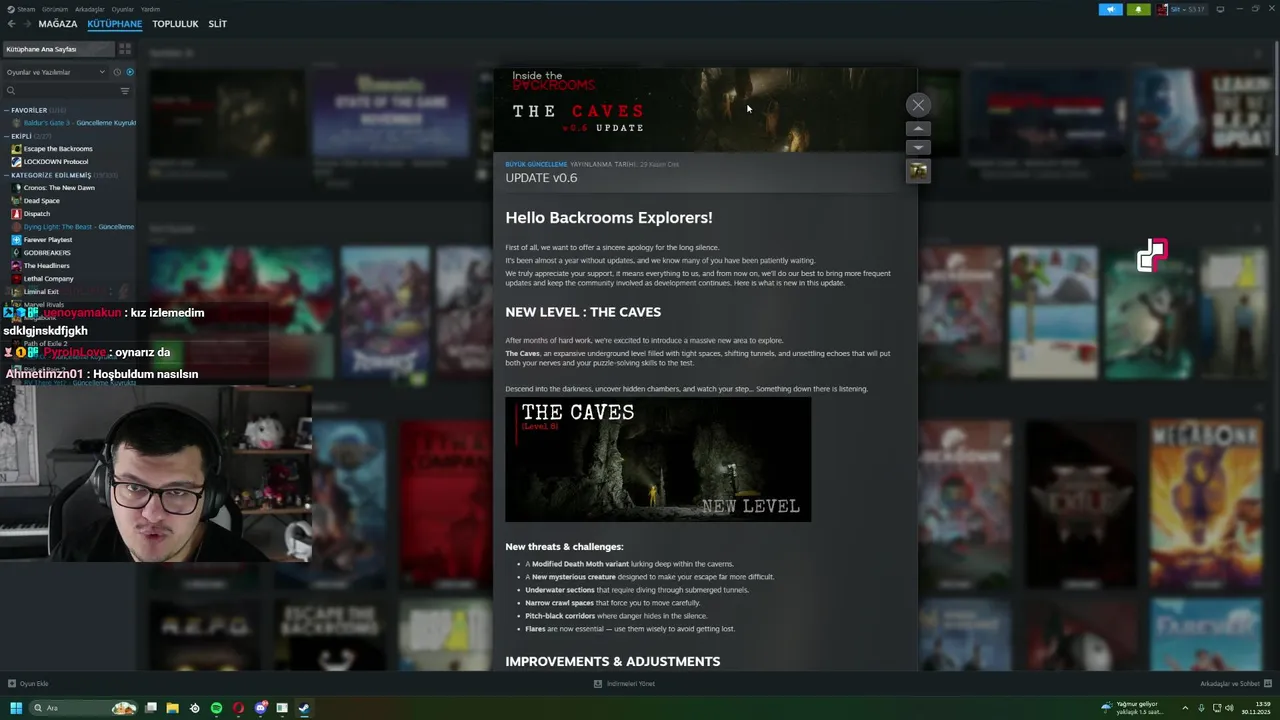The width and height of the screenshot is (1280, 720).
Task: Navigate back with the back arrow
Action: click(11, 24)
